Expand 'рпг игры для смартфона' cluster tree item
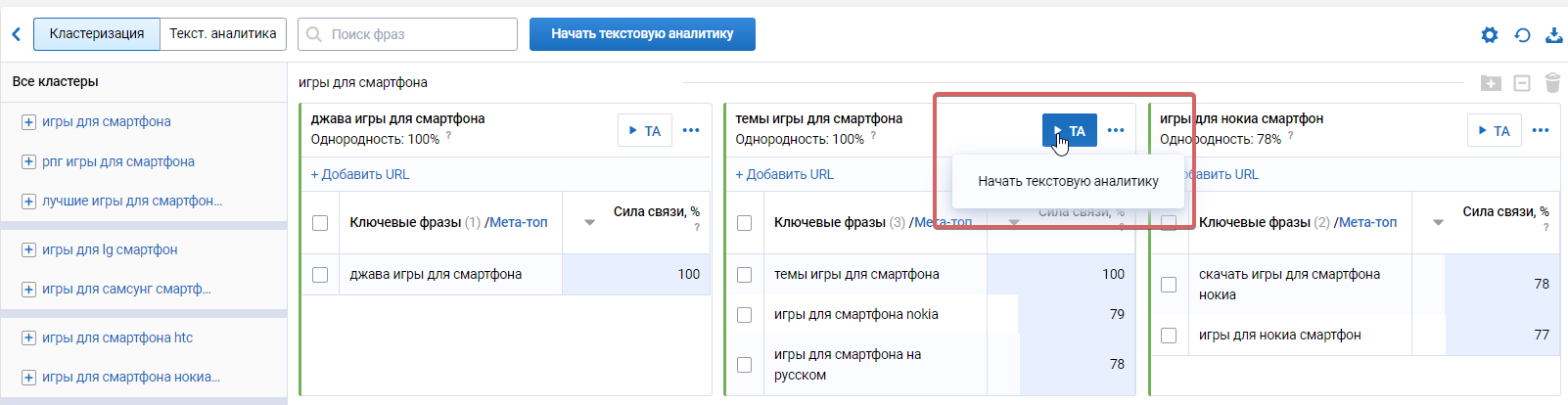This screenshot has height=405, width=1568. (x=28, y=162)
